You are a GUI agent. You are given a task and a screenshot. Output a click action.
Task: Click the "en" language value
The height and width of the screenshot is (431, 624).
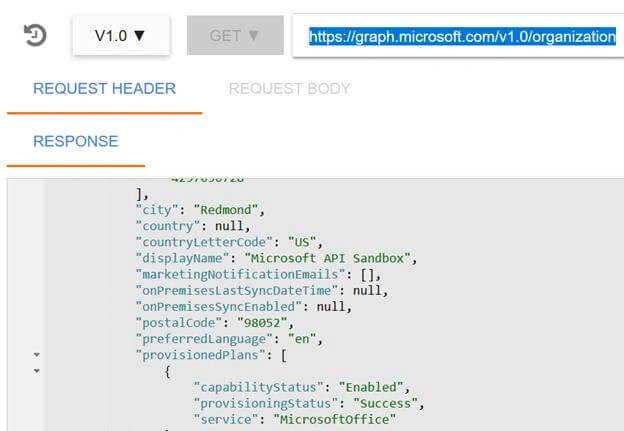pos(302,339)
